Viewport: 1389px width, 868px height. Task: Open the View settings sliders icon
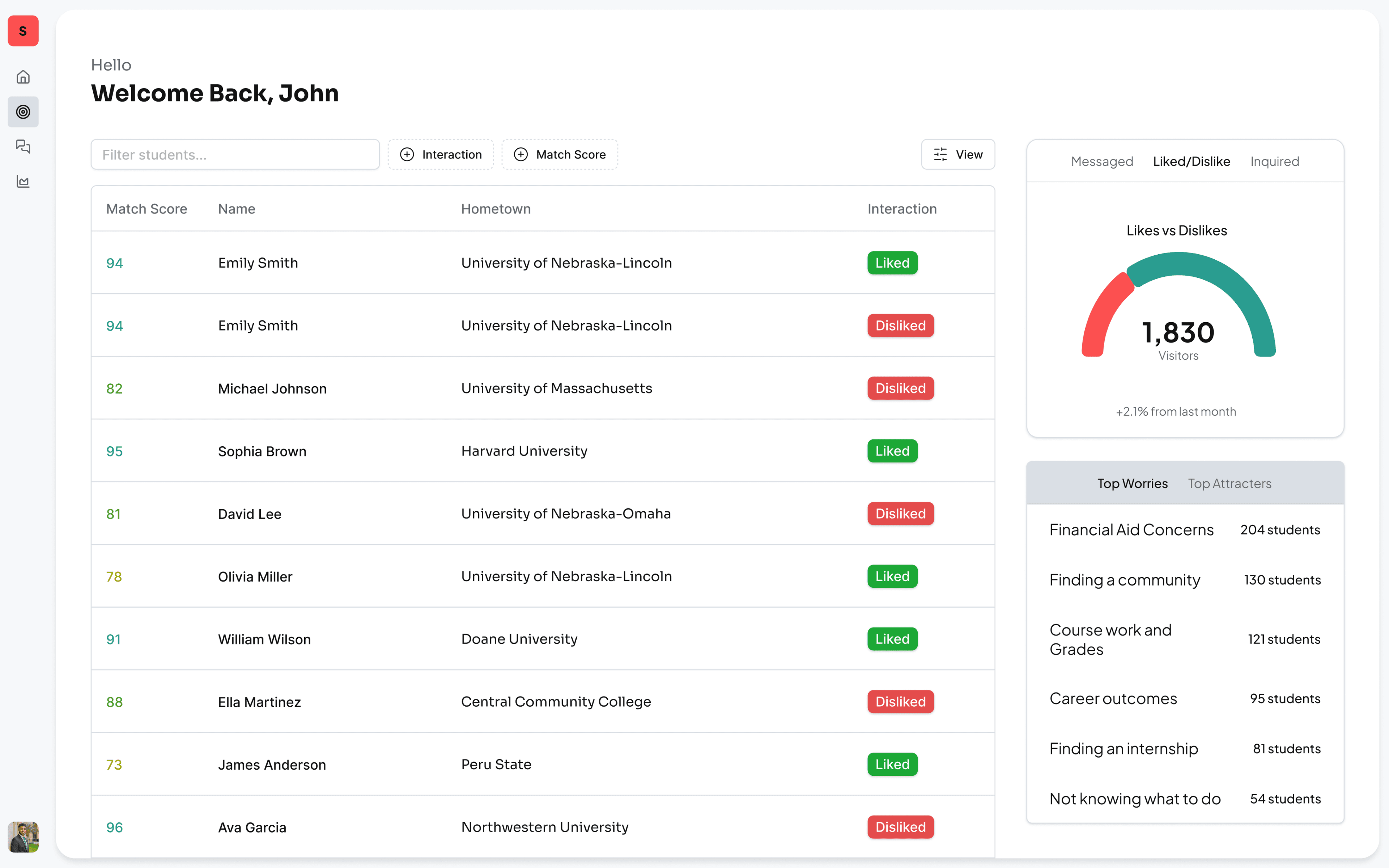click(x=940, y=154)
